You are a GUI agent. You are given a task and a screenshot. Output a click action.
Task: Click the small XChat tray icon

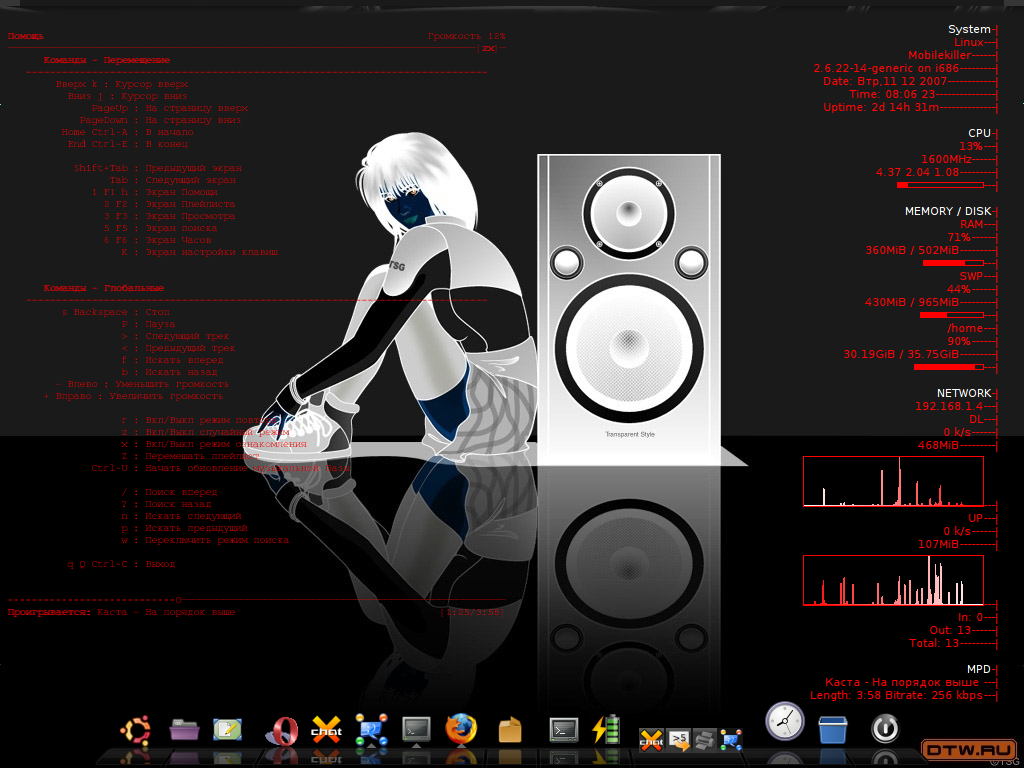pos(650,740)
